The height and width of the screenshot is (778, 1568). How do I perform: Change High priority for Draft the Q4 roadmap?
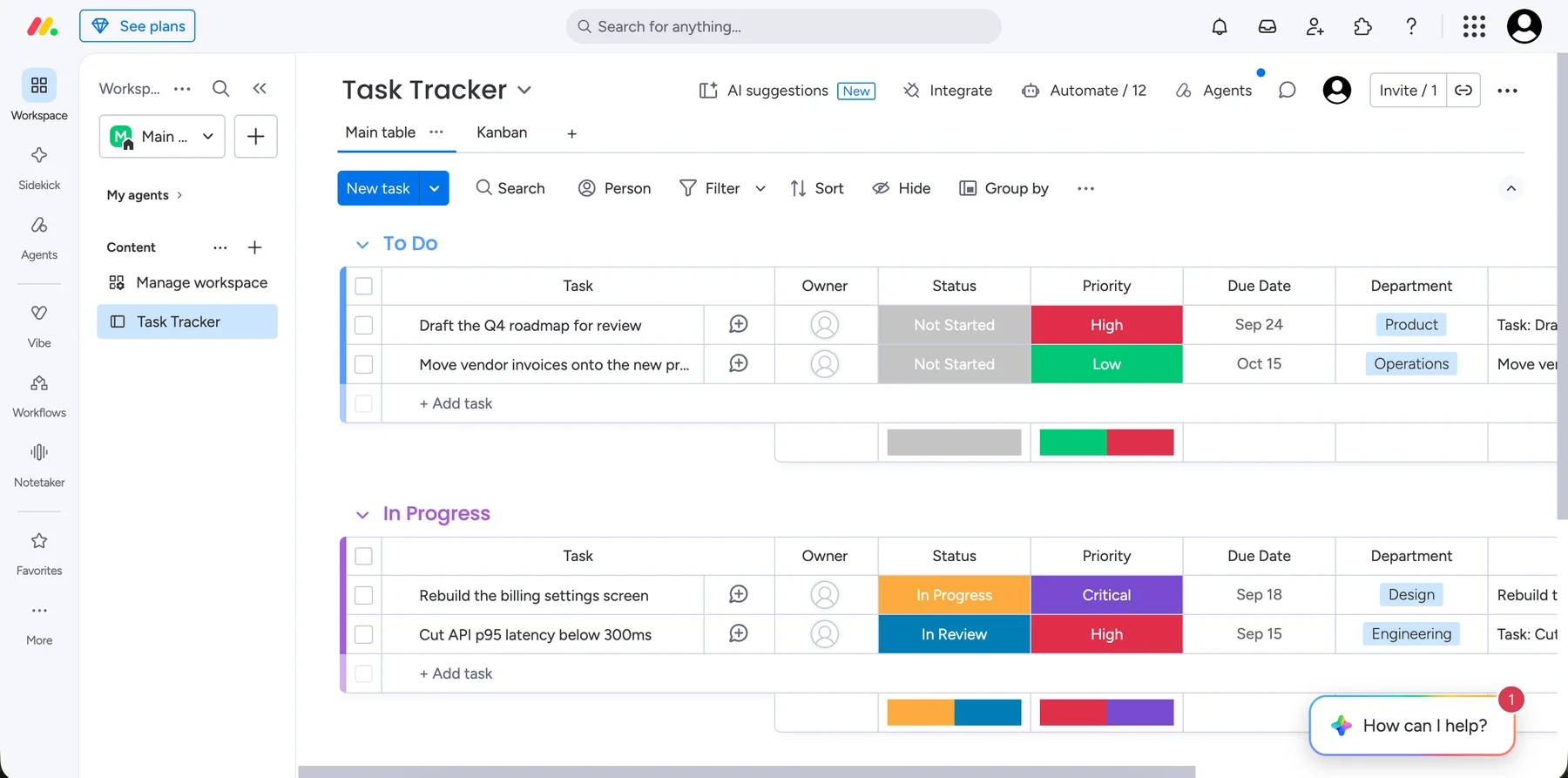[x=1106, y=325]
